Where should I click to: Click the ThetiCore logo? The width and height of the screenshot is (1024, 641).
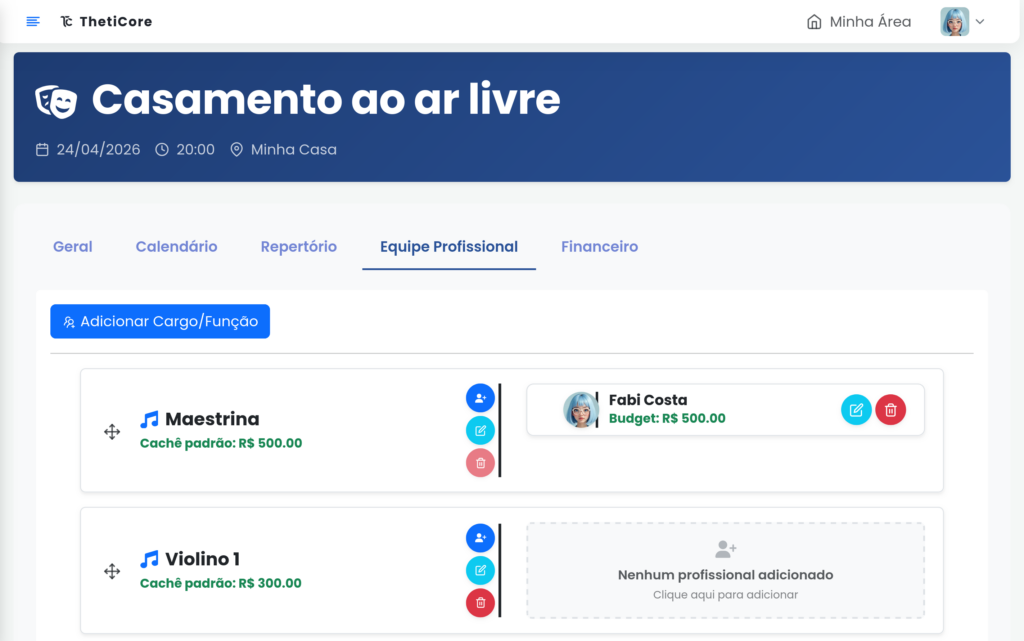coord(106,22)
